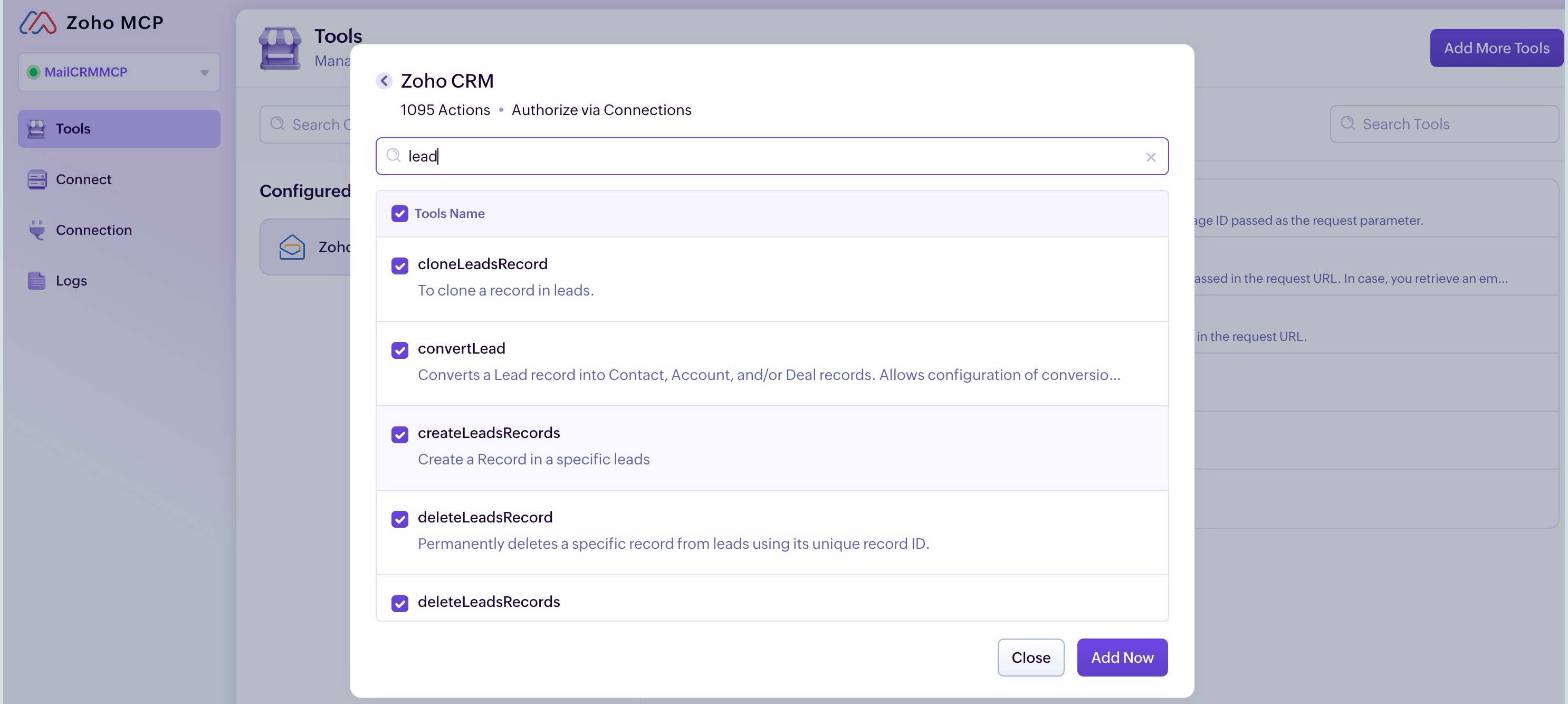This screenshot has width=1568, height=704.
Task: Click the Zoho MCP logo icon
Action: [38, 23]
